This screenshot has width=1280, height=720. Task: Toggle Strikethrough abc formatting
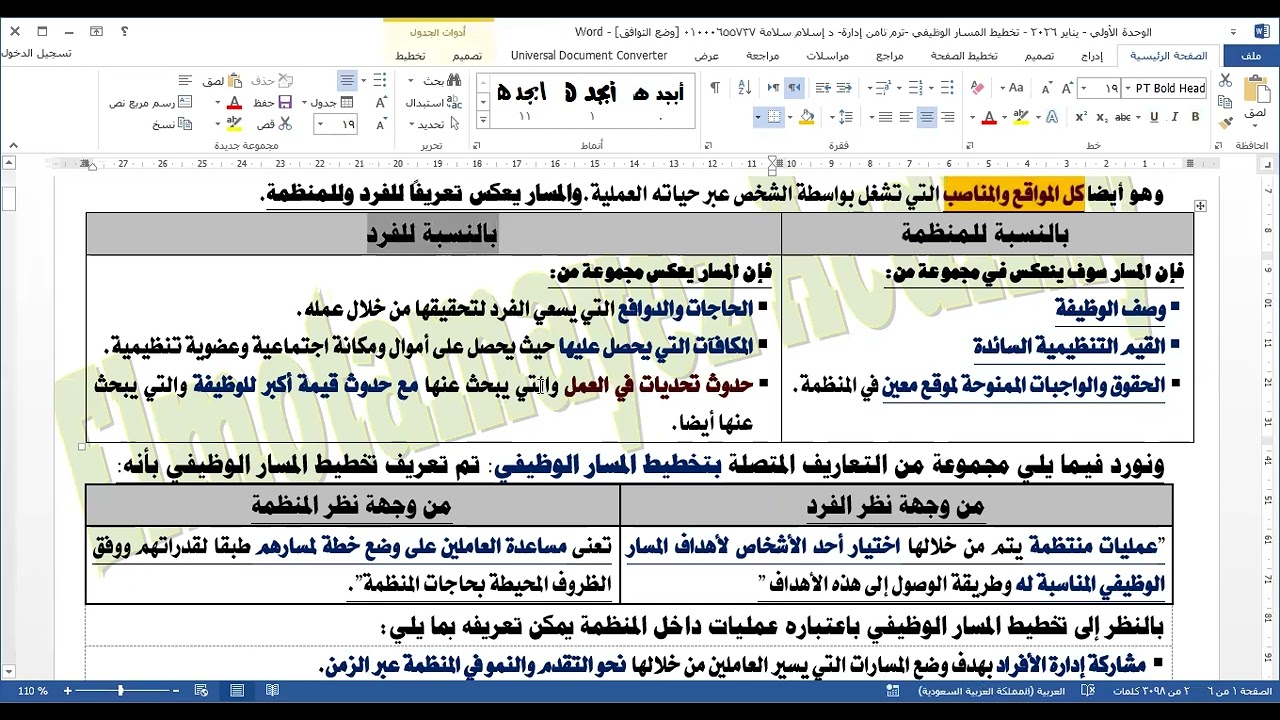(x=1122, y=117)
